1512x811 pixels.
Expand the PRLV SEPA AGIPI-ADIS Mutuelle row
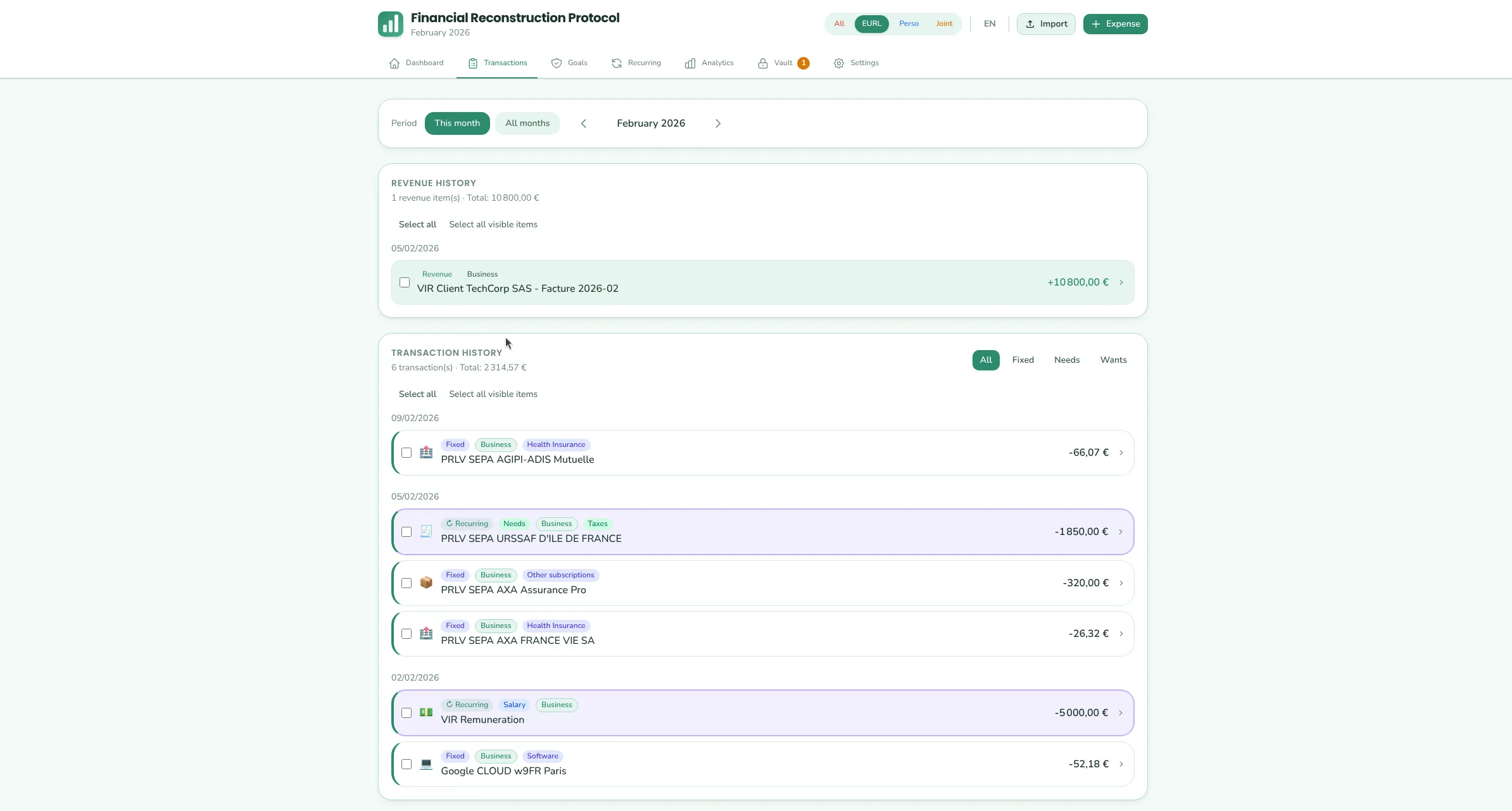pyautogui.click(x=1121, y=452)
